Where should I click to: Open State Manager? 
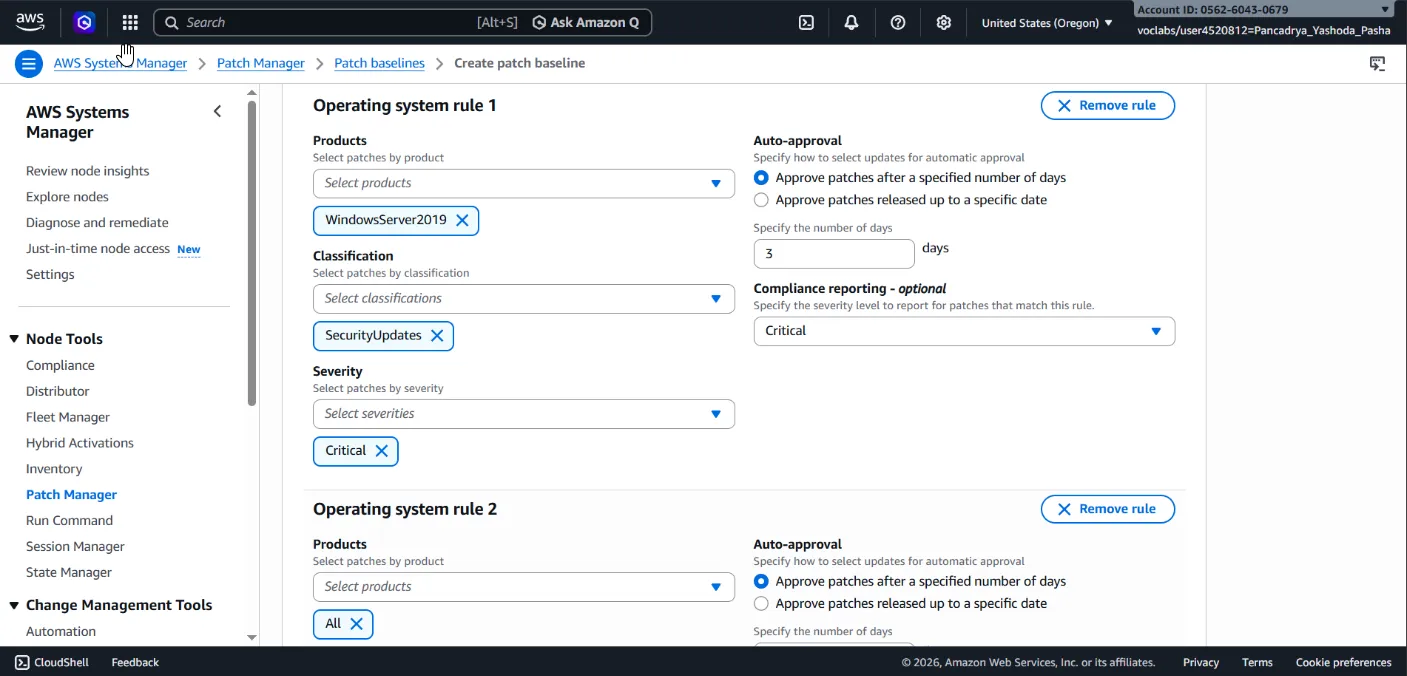coord(69,573)
